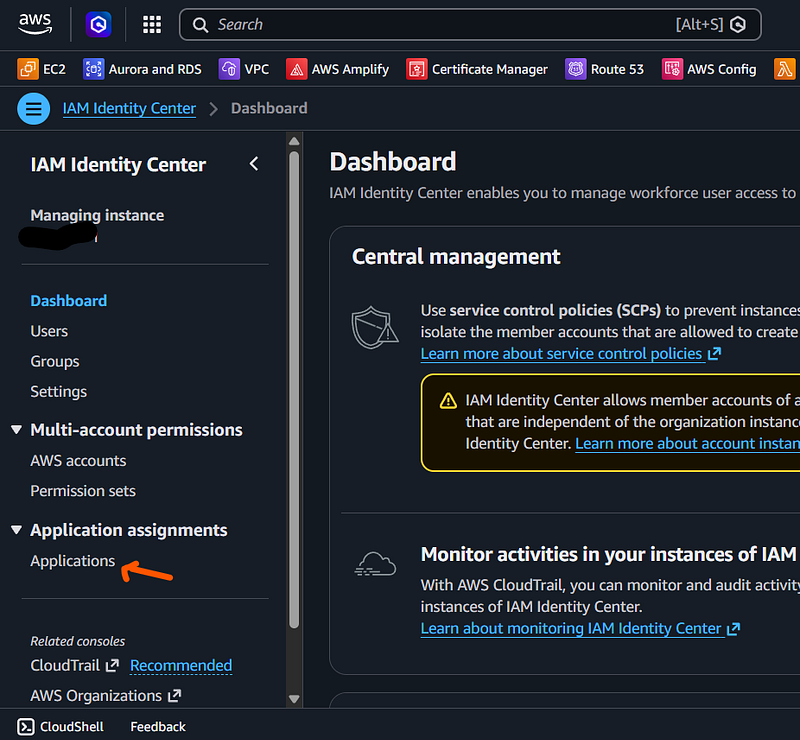
Task: Collapse the Application assignments section
Action: (15, 530)
